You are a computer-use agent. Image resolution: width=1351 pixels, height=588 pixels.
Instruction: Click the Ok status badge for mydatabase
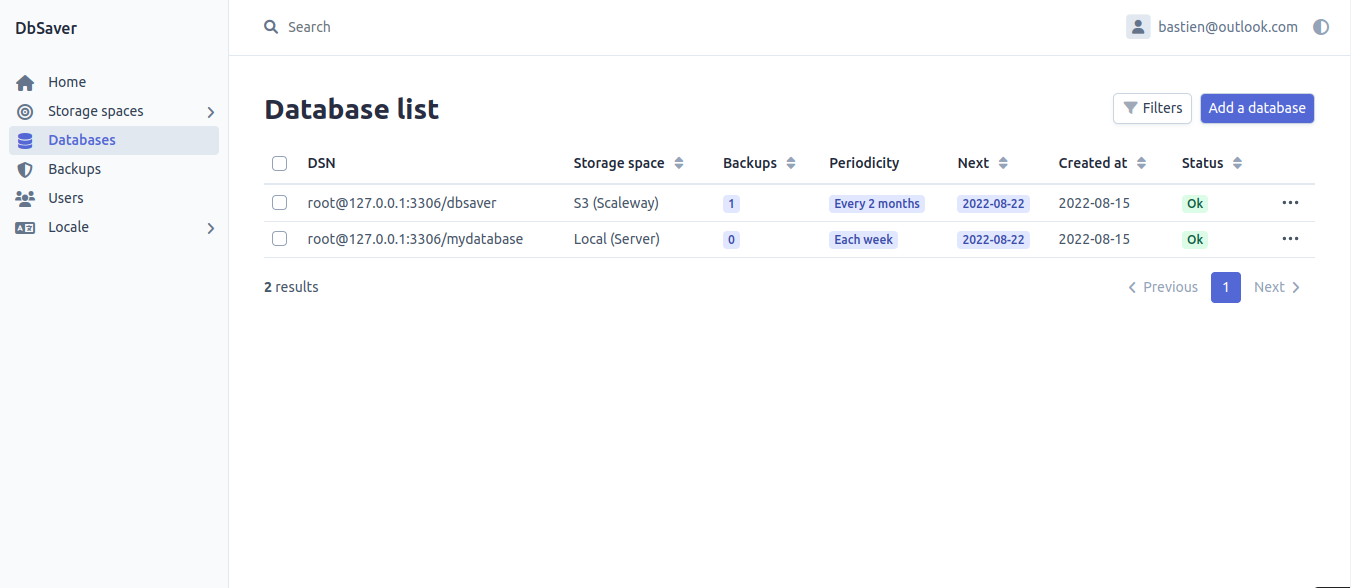pos(1194,240)
